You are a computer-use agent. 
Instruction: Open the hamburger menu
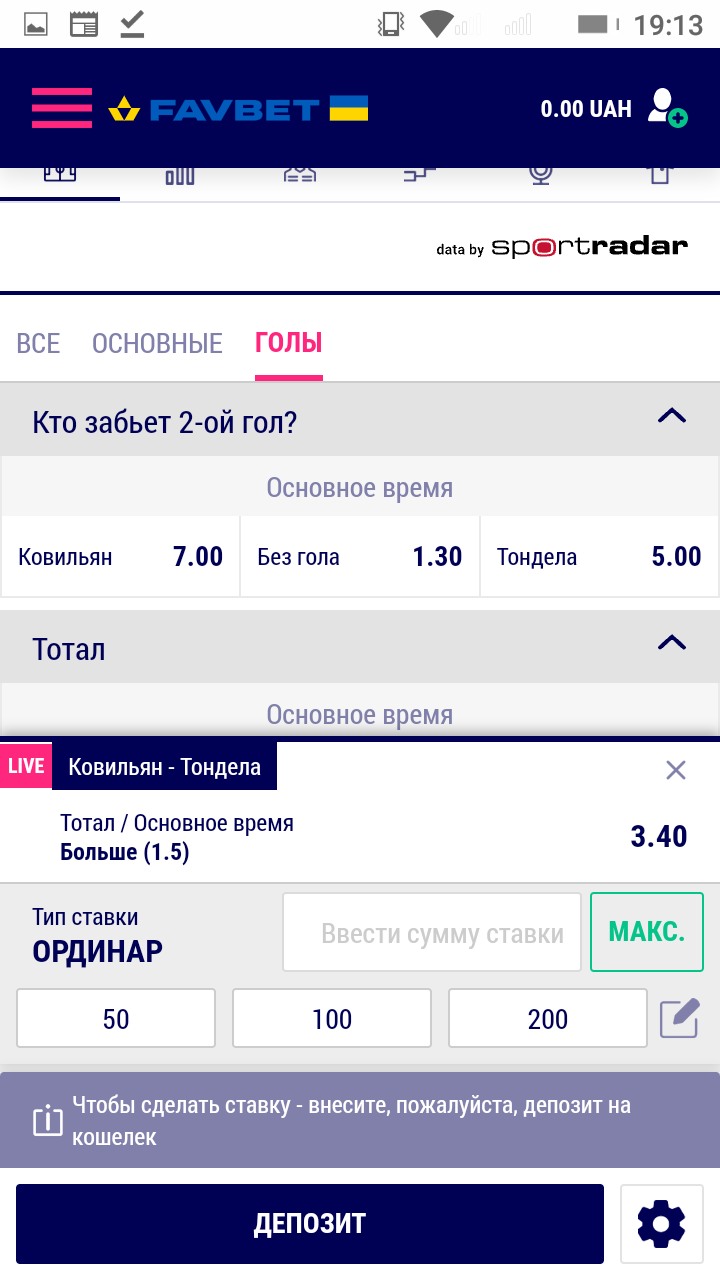tap(61, 108)
